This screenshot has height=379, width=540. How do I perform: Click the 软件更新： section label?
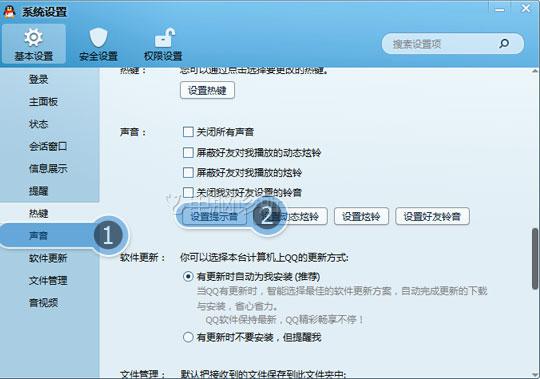[143, 257]
